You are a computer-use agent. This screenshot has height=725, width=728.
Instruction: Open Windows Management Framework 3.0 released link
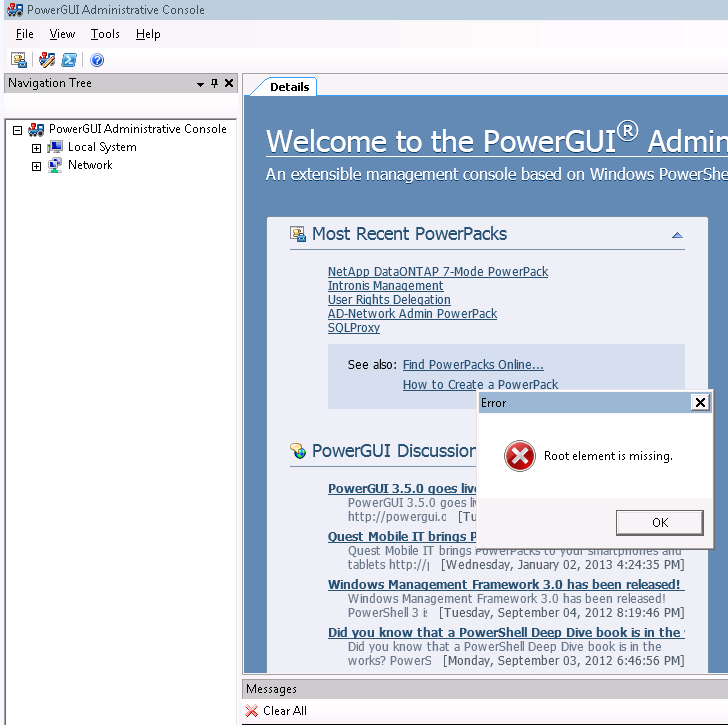506,584
